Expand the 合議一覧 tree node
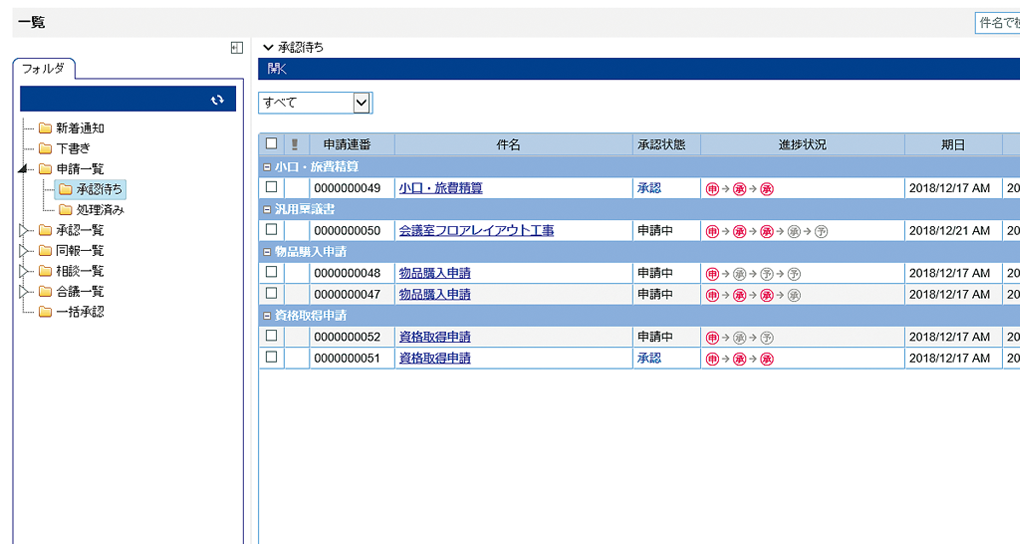This screenshot has width=1024, height=556. pos(24,291)
